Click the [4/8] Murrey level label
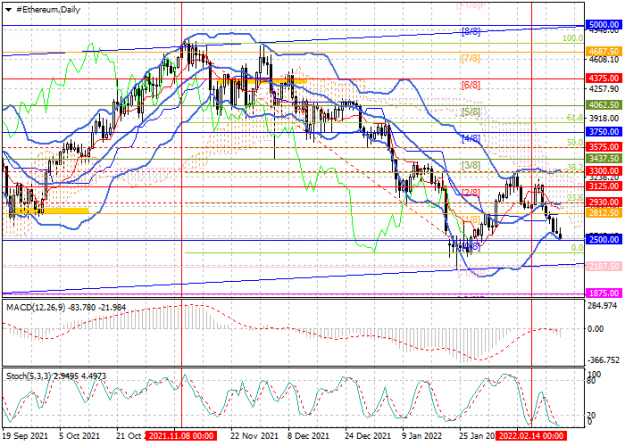625x446 pixels. (x=471, y=139)
